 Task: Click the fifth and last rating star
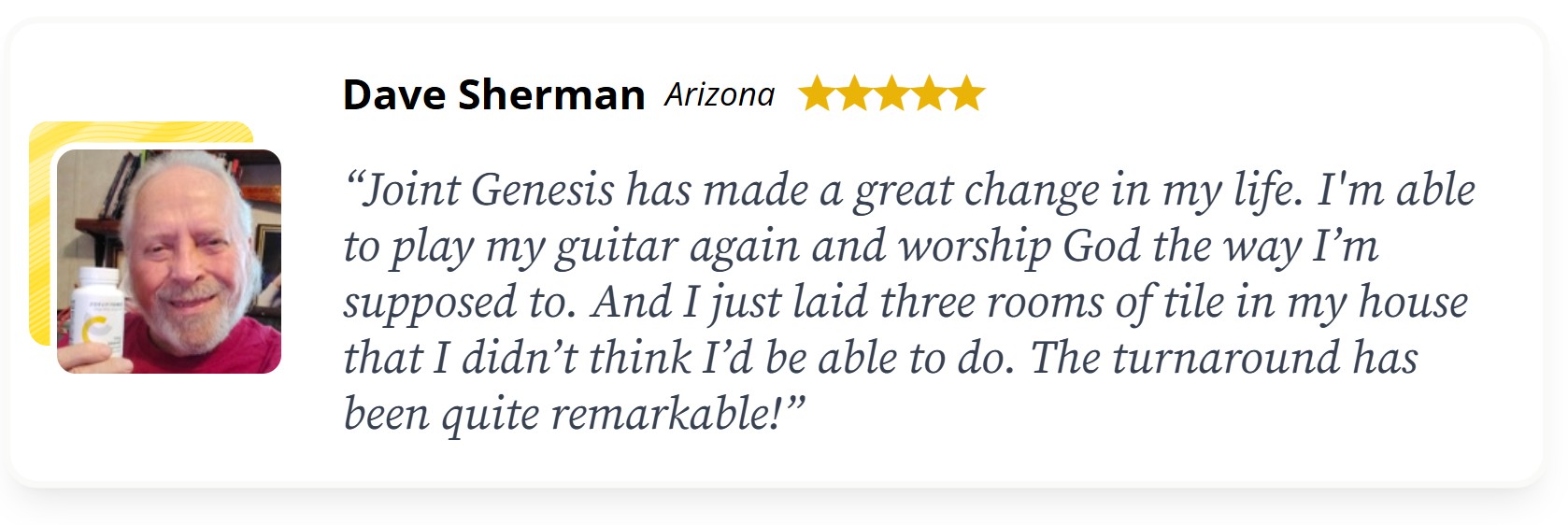coord(966,94)
